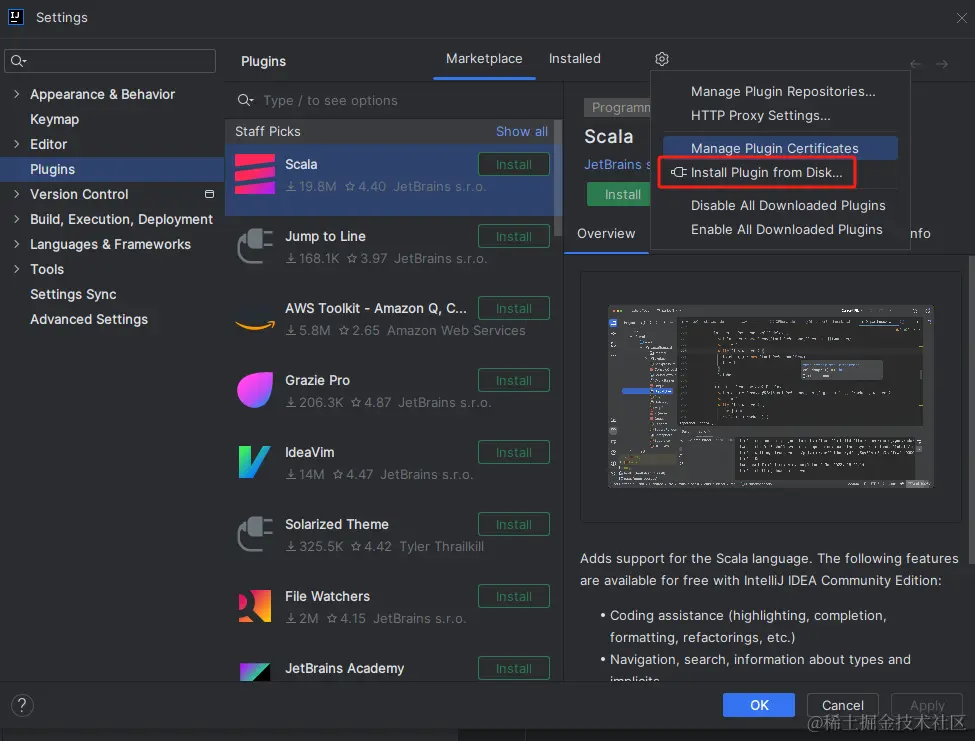975x741 pixels.
Task: Install the Jump to Line plugin
Action: click(x=514, y=236)
